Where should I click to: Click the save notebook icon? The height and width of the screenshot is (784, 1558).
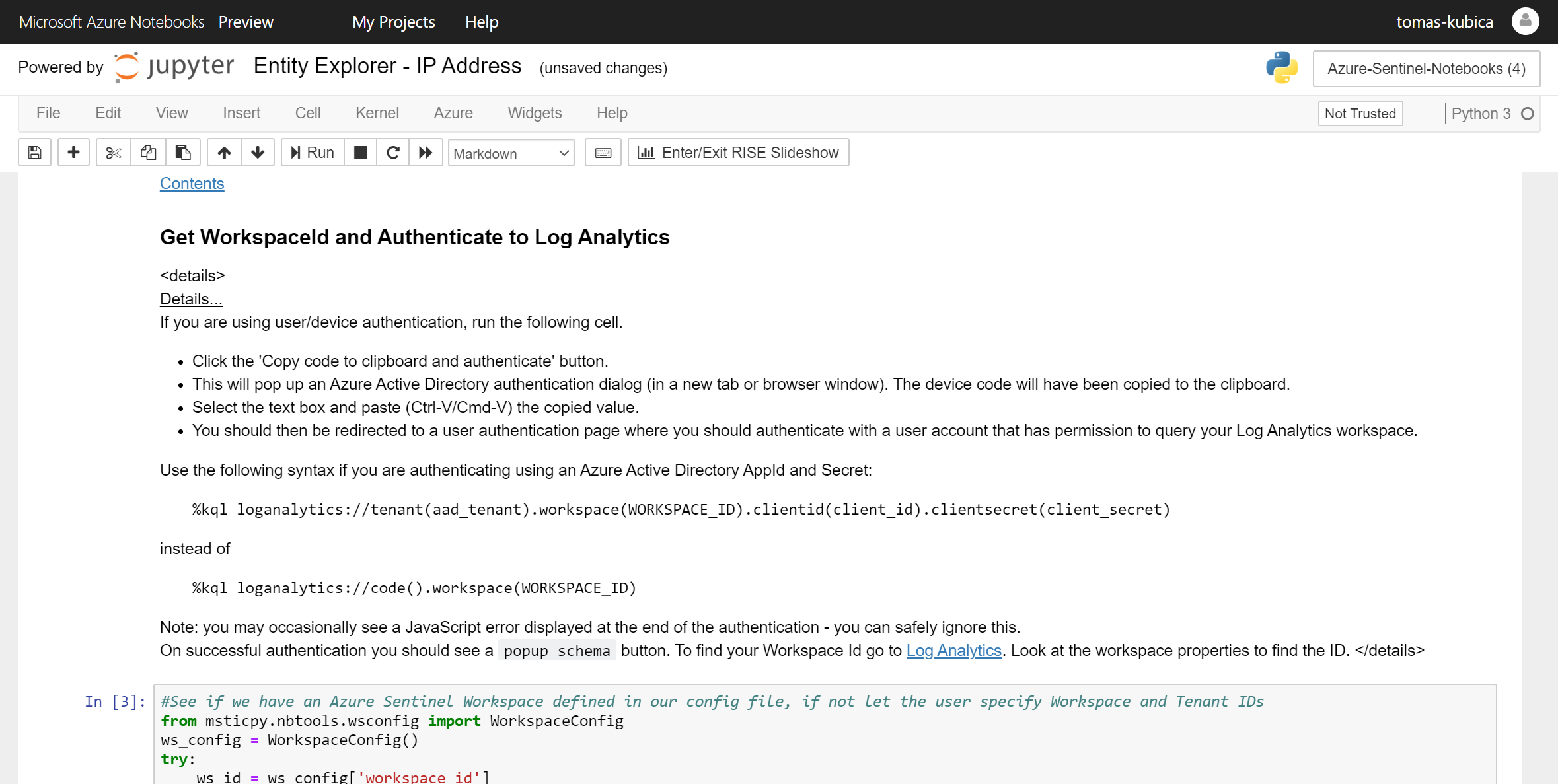tap(35, 153)
